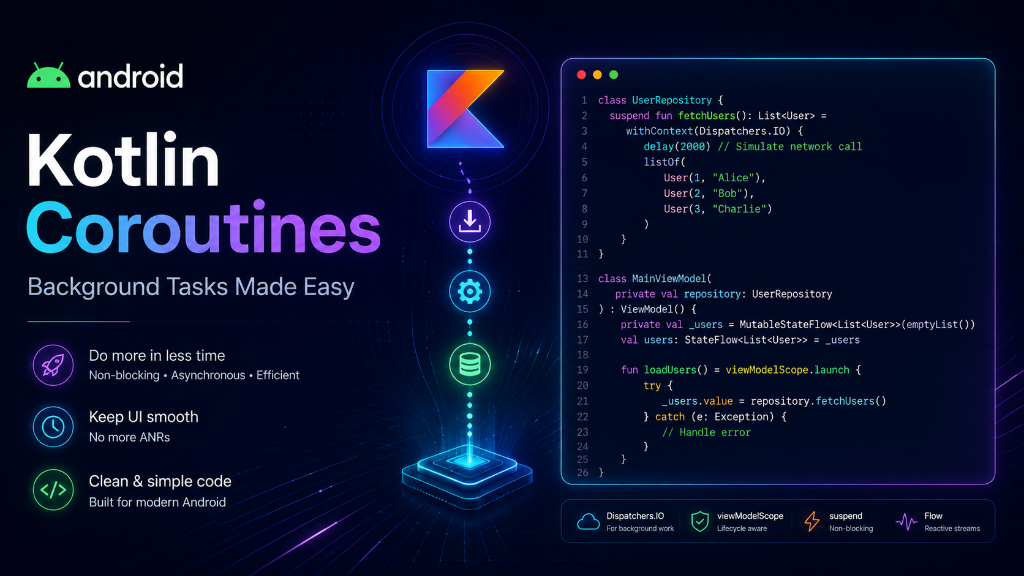The image size is (1024, 576).
Task: Click code line 'class UserRepository {'
Action: point(660,100)
